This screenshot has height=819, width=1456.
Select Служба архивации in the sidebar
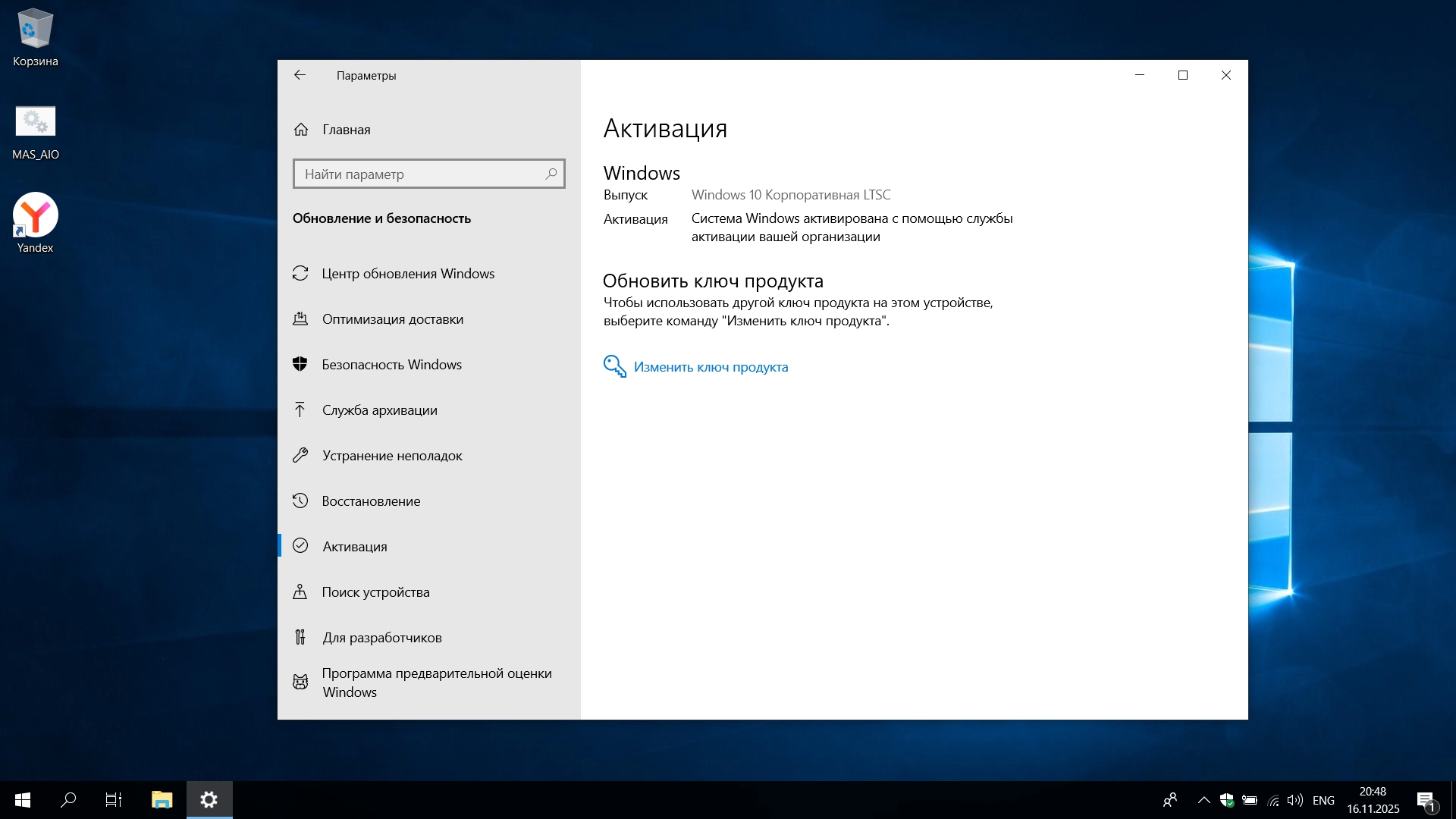pos(379,410)
